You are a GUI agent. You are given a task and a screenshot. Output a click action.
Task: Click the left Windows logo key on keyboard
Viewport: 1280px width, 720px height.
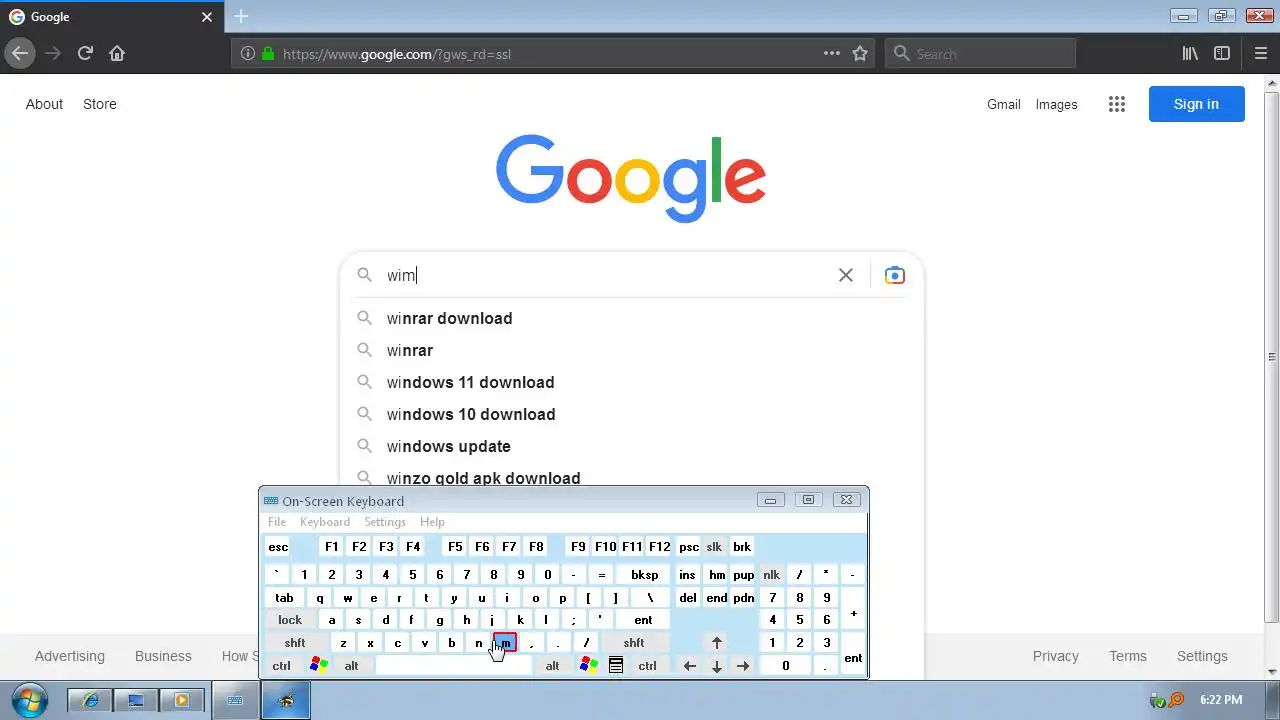318,665
